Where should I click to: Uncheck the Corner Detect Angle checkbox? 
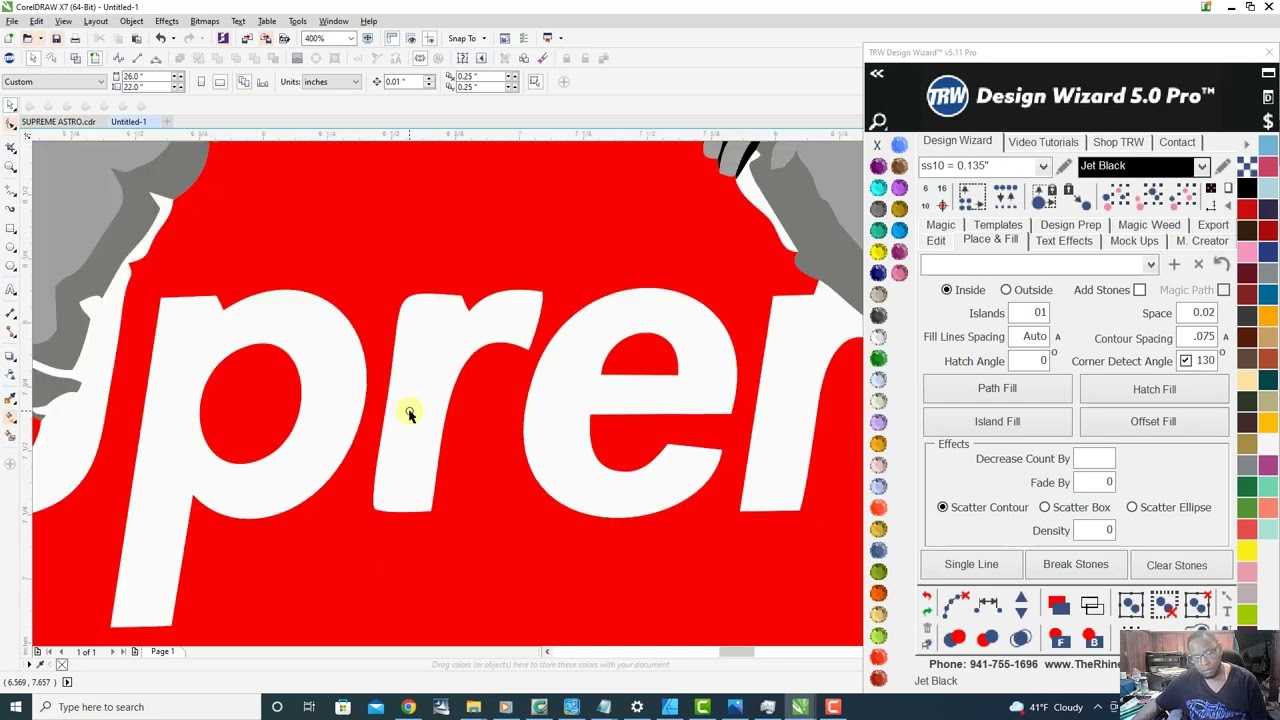[x=1186, y=361]
